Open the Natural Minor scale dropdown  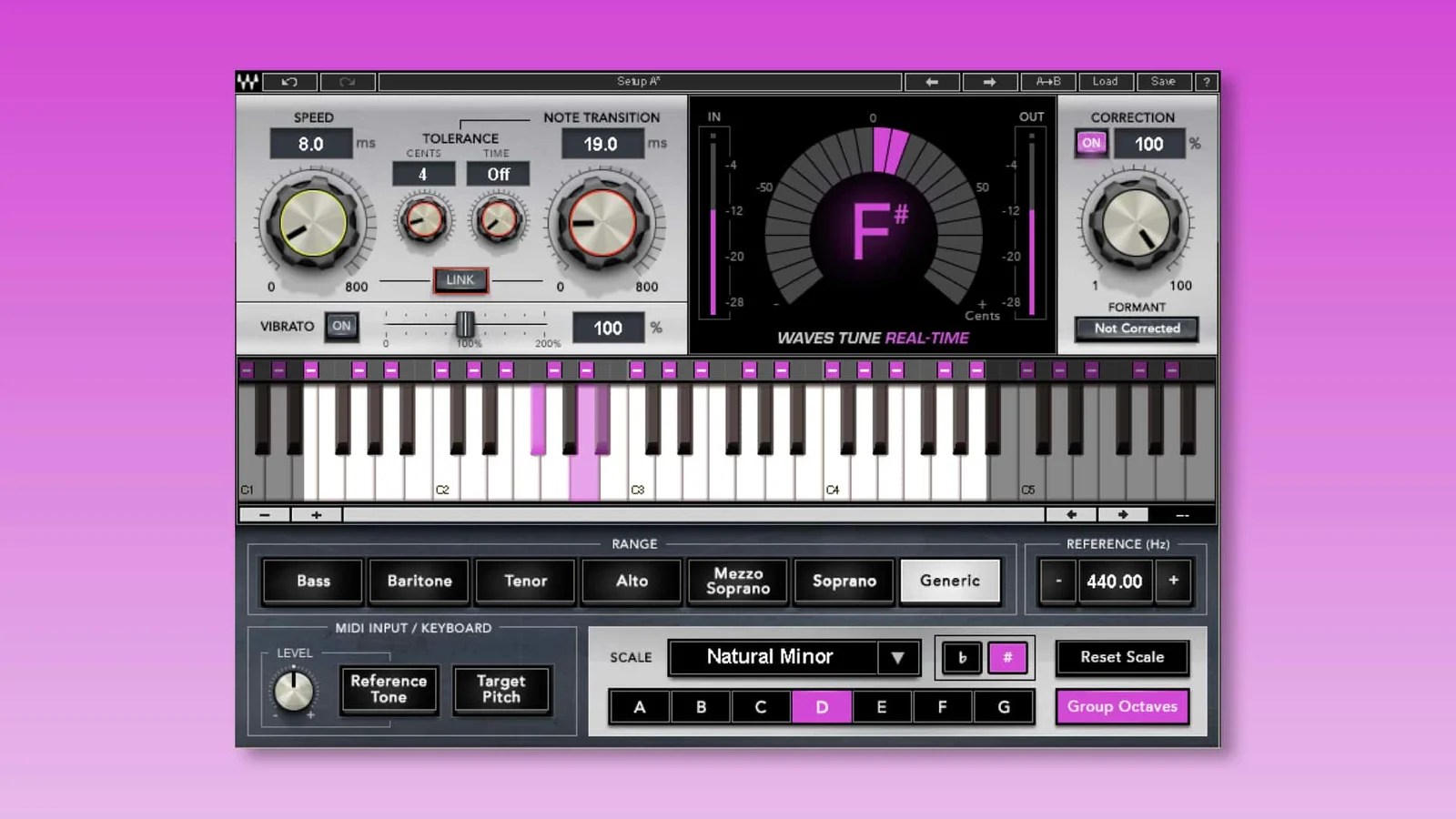(x=793, y=657)
